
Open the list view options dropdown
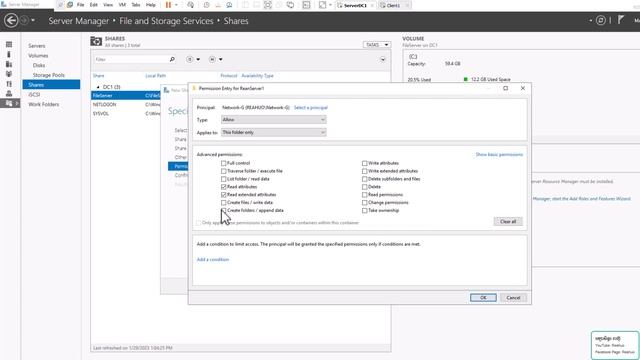coord(193,59)
